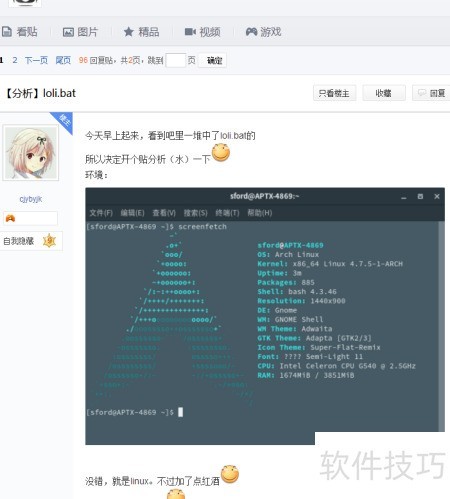450x499 pixels.
Task: Open the 看贴 tab with document icon
Action: click(x=20, y=32)
